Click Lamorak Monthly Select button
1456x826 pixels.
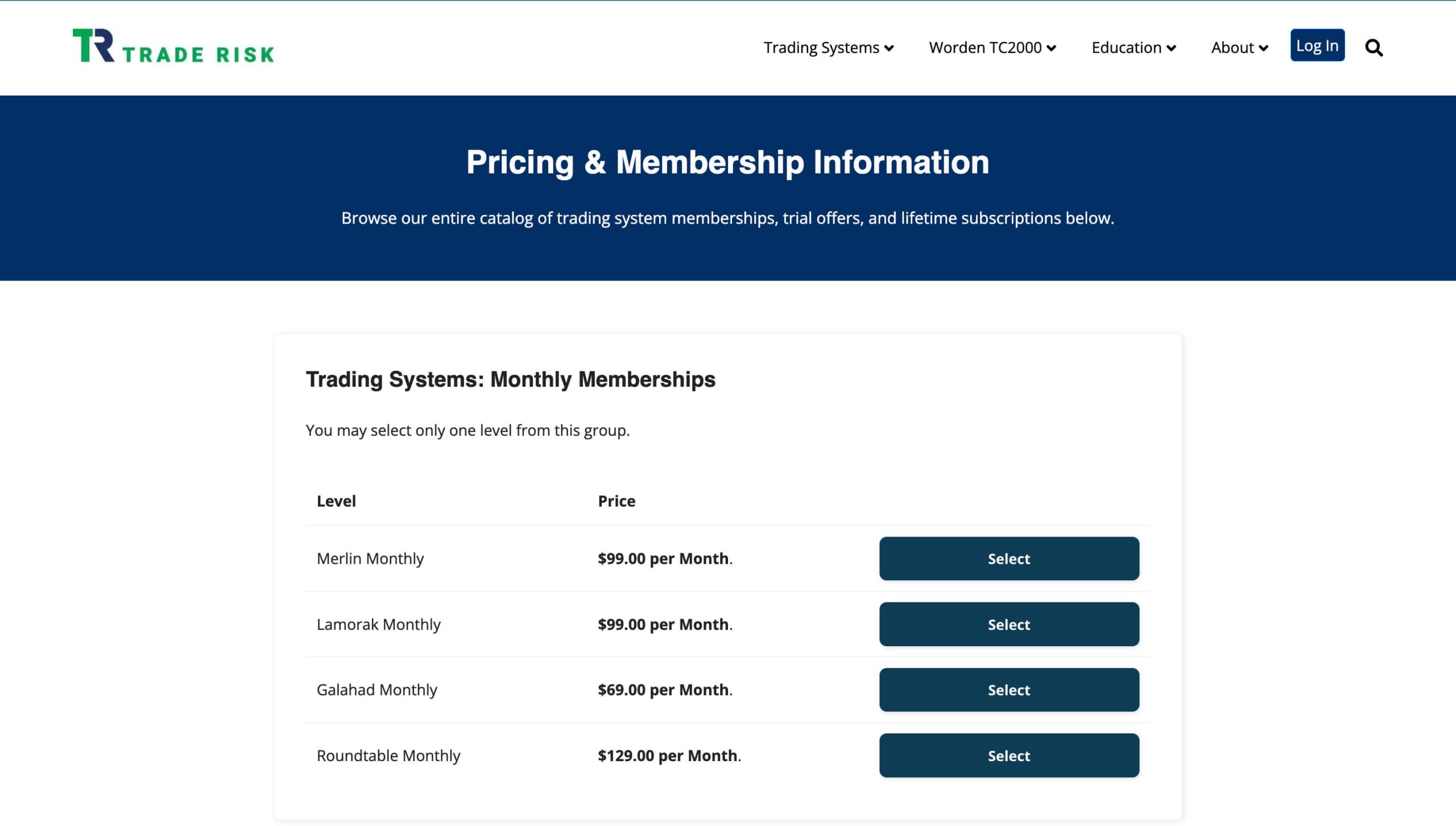(x=1009, y=624)
